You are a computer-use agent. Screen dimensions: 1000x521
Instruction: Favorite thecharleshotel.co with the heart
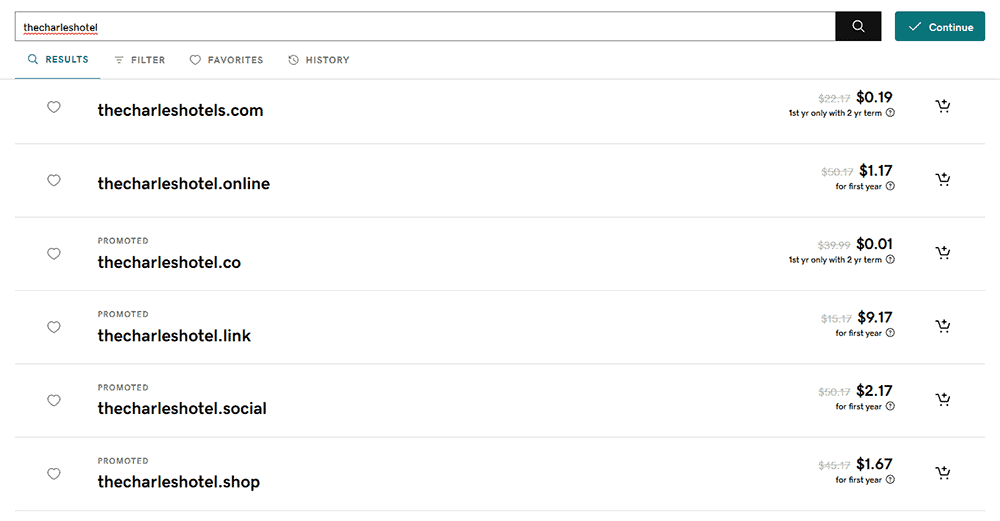[x=54, y=254]
